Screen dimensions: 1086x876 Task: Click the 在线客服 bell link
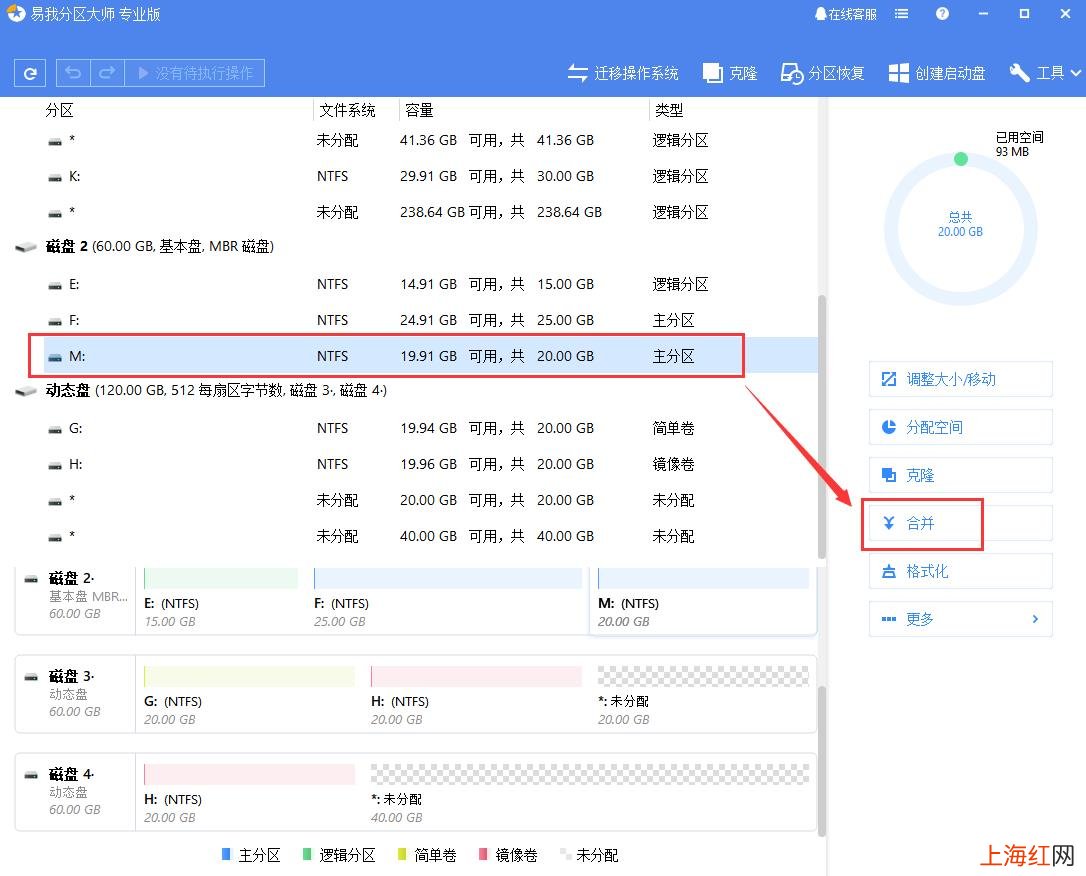point(846,14)
